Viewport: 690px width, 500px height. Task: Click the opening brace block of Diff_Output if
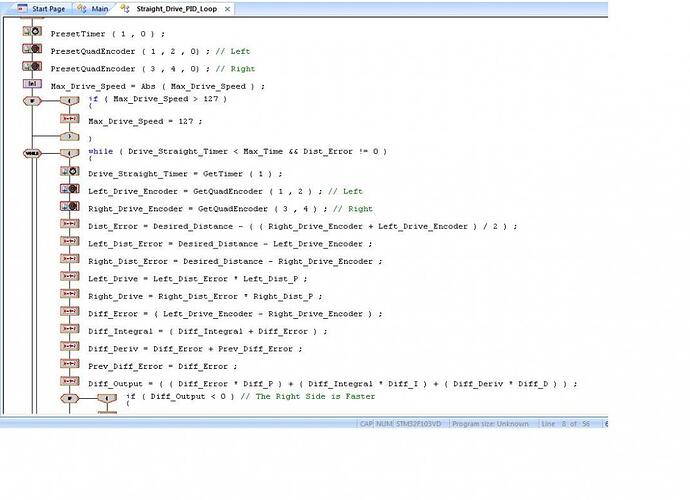[107, 399]
